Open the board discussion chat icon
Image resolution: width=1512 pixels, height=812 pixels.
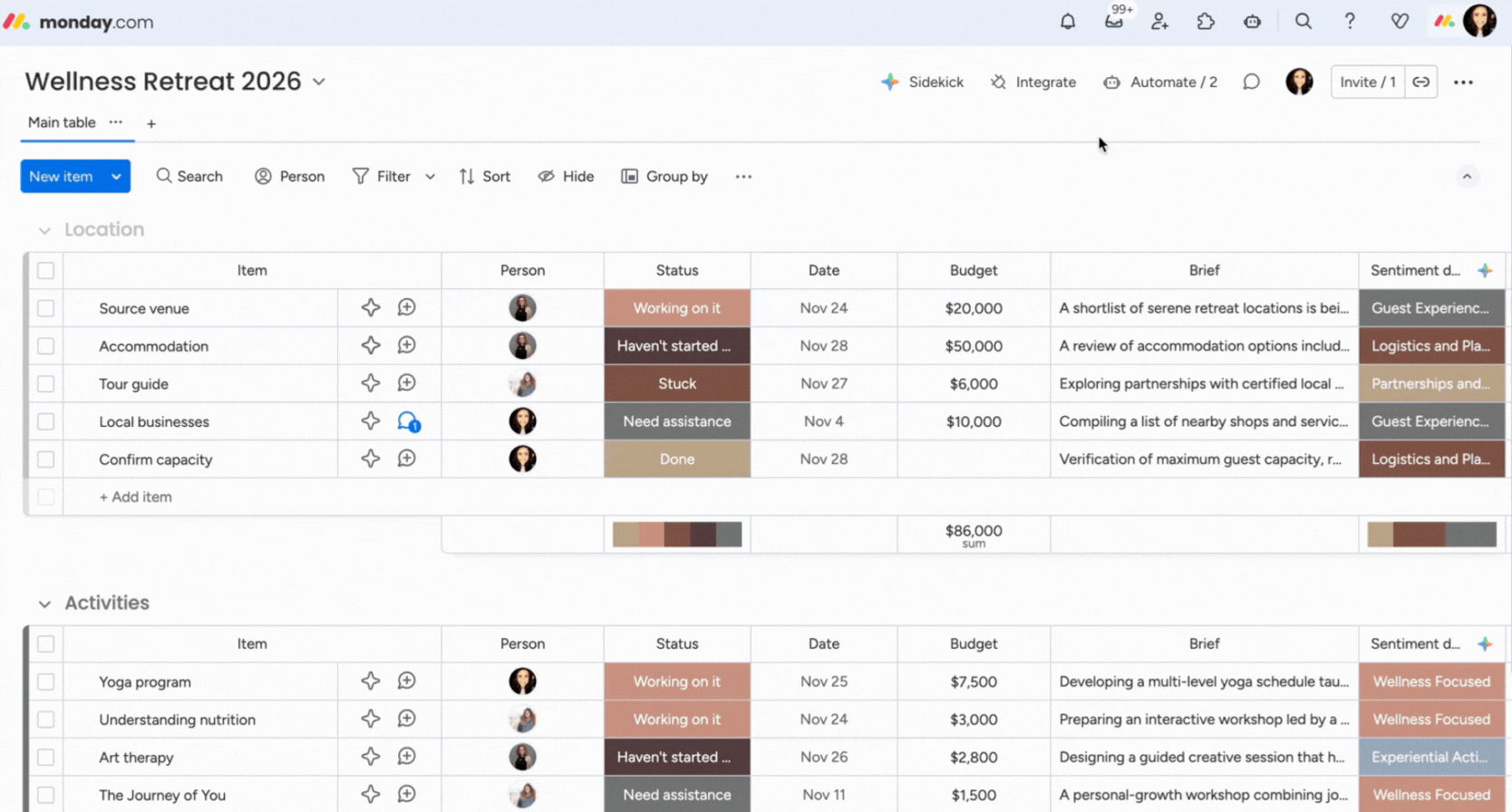(1251, 82)
